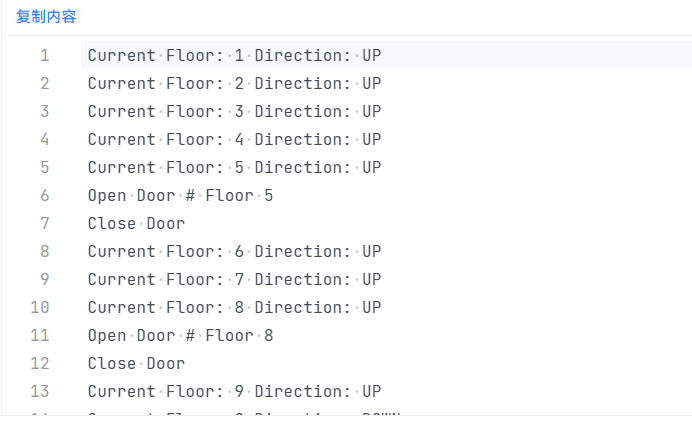
Task: Click the 'Open Door # Floor 8' line
Action: 180,336
